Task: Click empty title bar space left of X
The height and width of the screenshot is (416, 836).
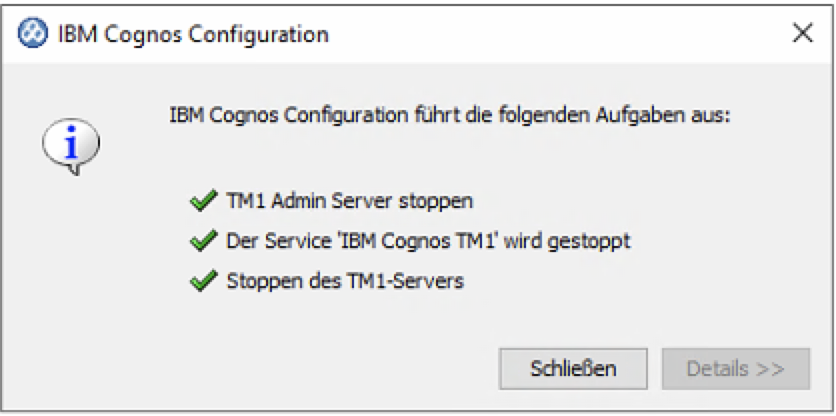Action: (560, 34)
